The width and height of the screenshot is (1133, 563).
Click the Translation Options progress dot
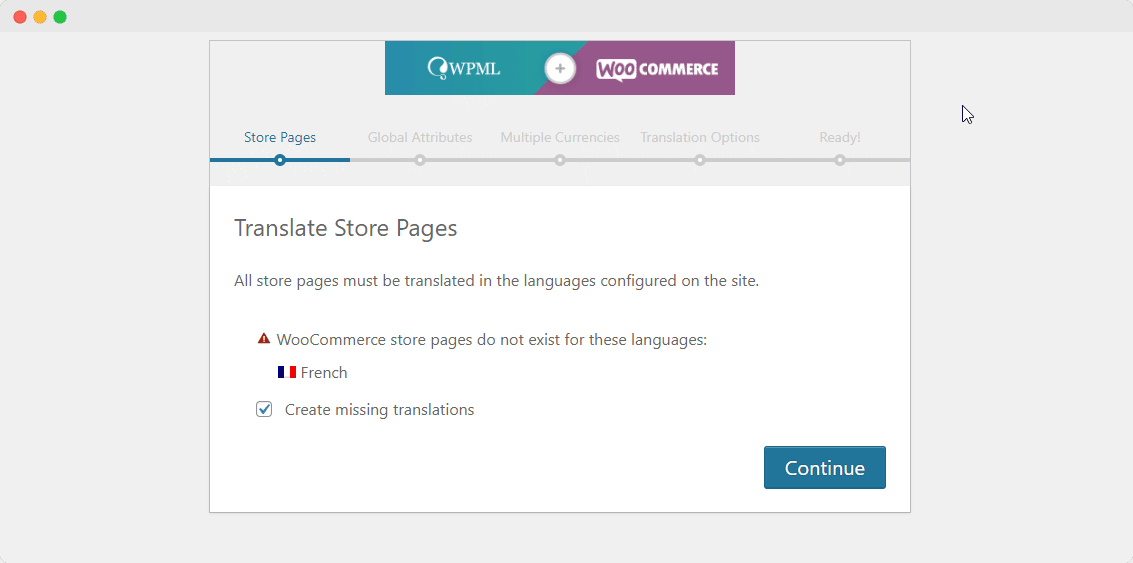pyautogui.click(x=699, y=160)
